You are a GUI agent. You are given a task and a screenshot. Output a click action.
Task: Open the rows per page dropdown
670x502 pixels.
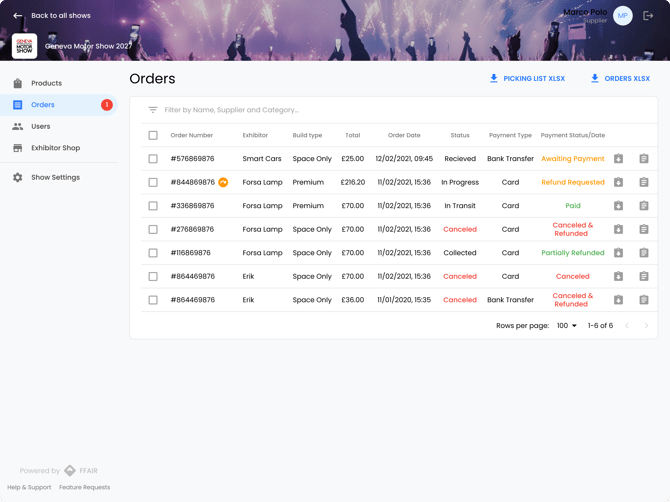click(567, 326)
